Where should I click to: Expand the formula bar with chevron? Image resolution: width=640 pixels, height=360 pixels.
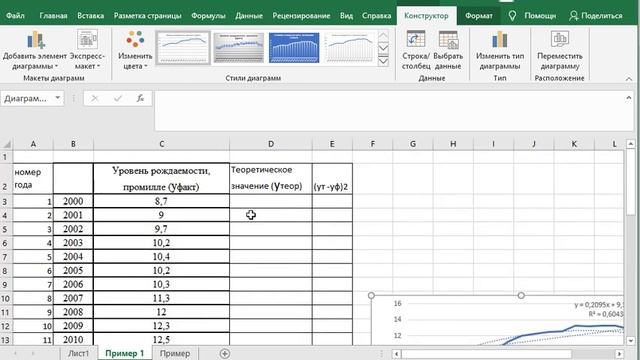[629, 98]
